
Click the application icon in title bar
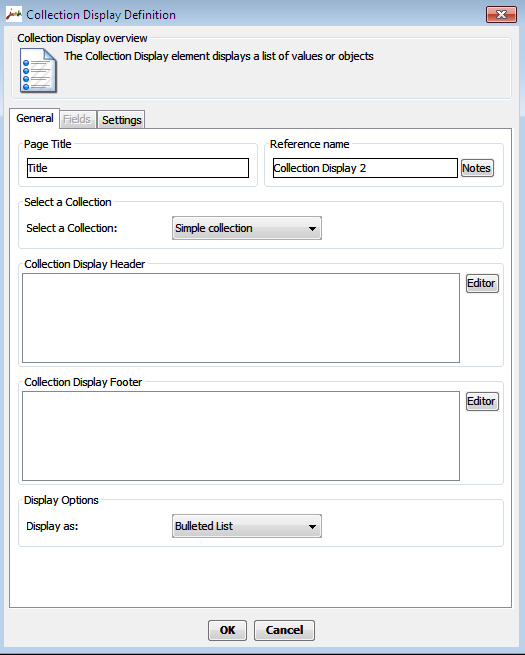click(x=13, y=15)
